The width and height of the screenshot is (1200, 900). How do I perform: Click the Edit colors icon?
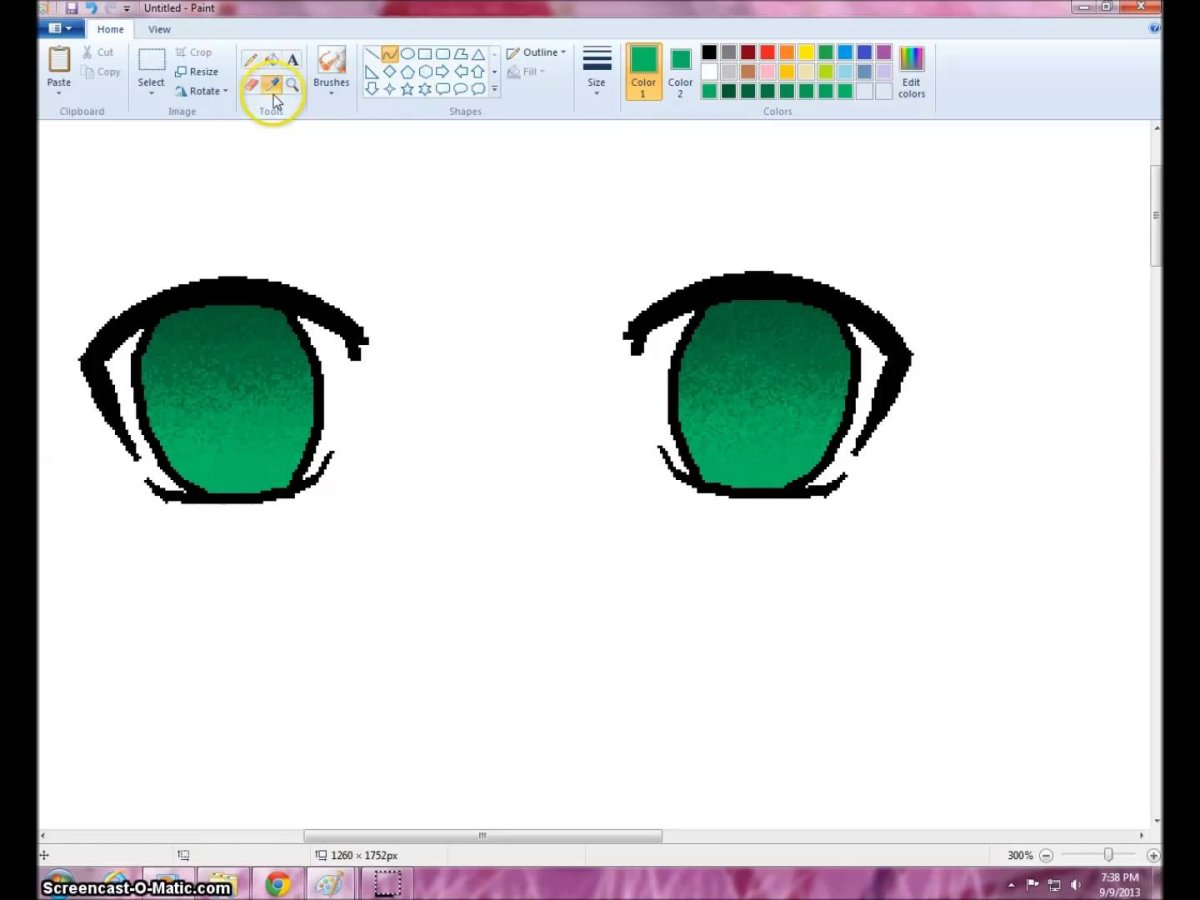[911, 71]
